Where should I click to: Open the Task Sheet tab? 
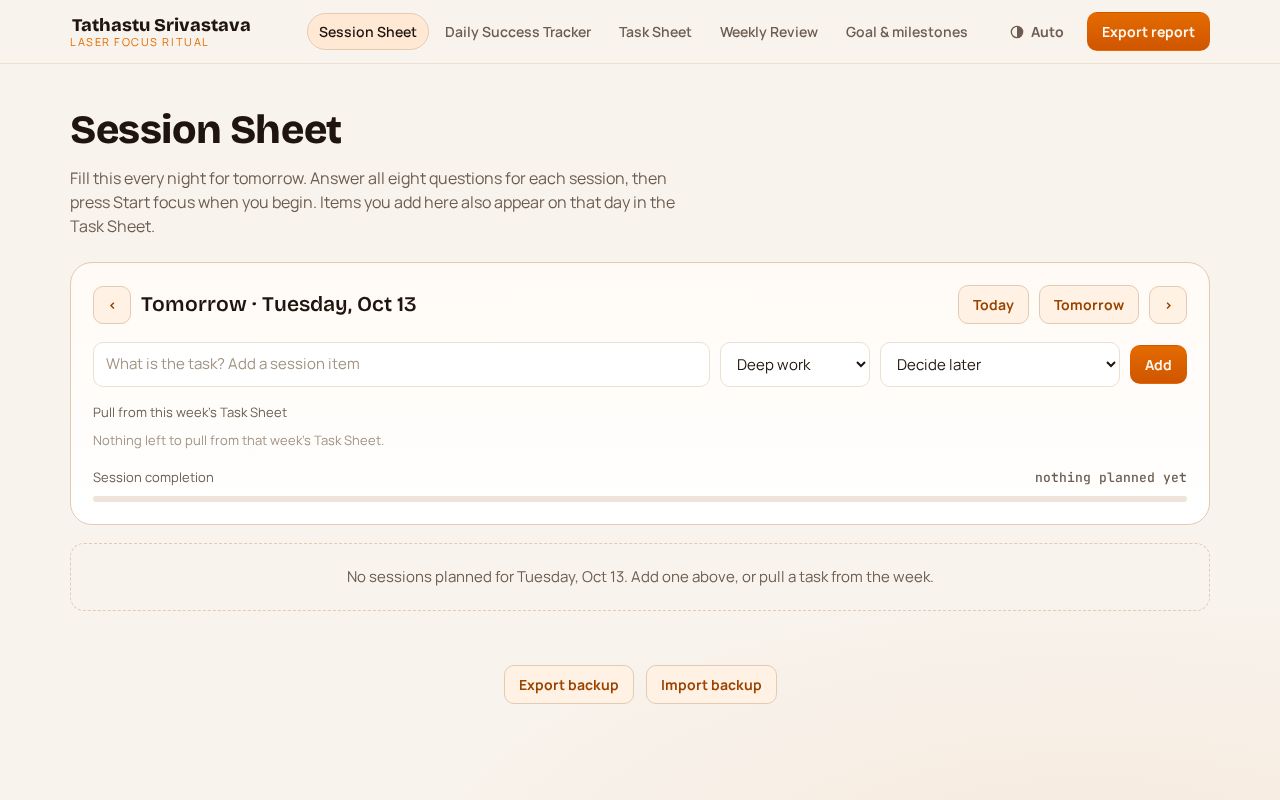(x=655, y=32)
